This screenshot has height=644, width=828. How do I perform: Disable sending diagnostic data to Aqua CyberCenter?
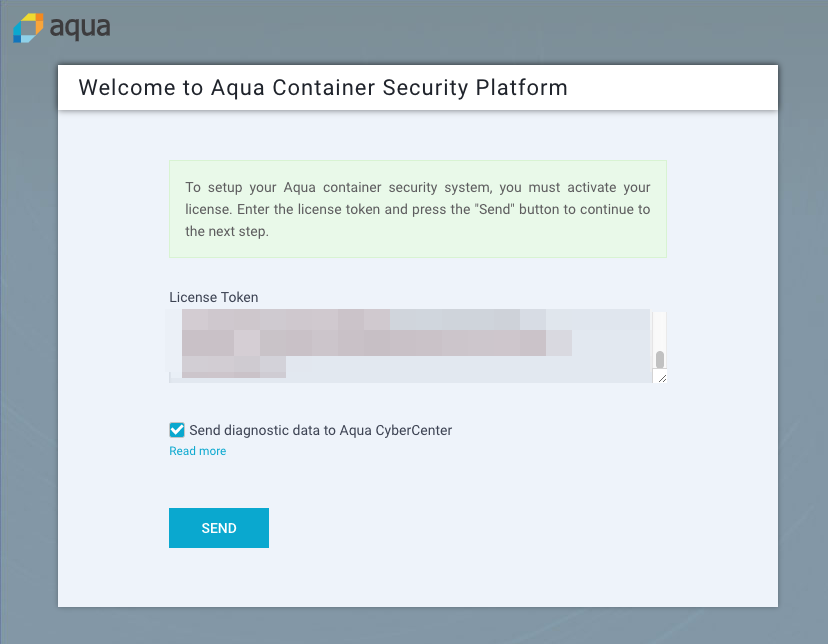click(x=176, y=430)
